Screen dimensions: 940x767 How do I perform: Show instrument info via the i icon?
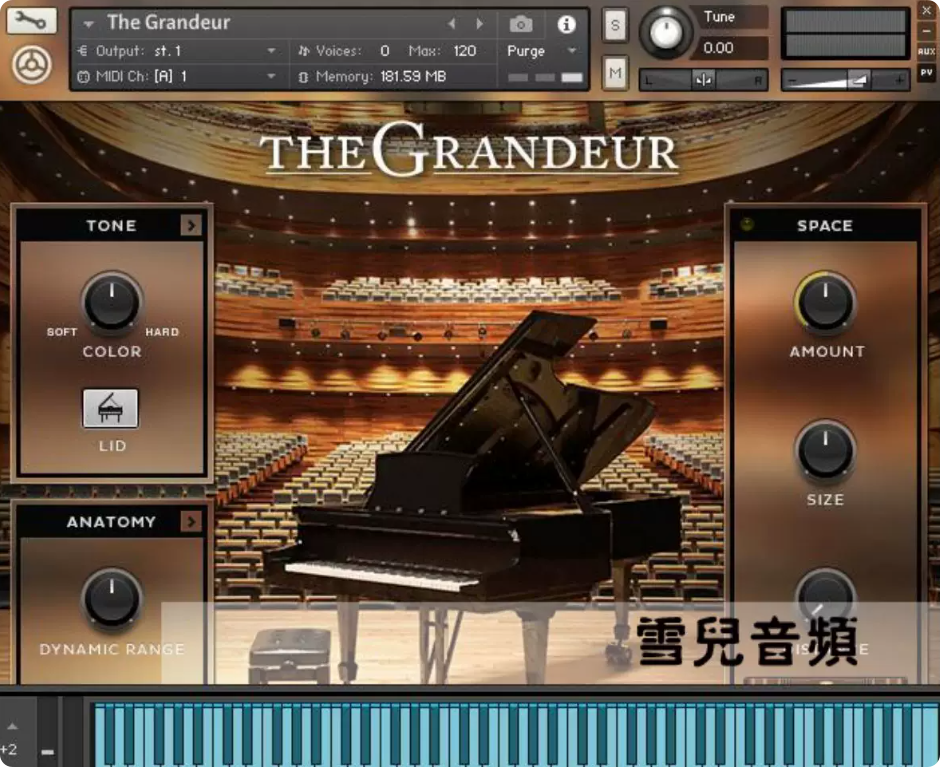pos(566,24)
